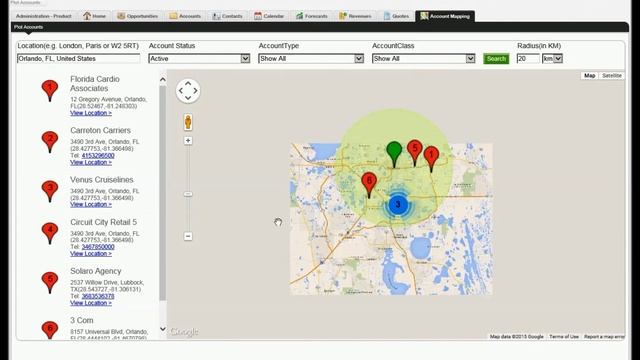Click red pin 2 beside Carreton Carriers
640x360 pixels.
pos(50,142)
